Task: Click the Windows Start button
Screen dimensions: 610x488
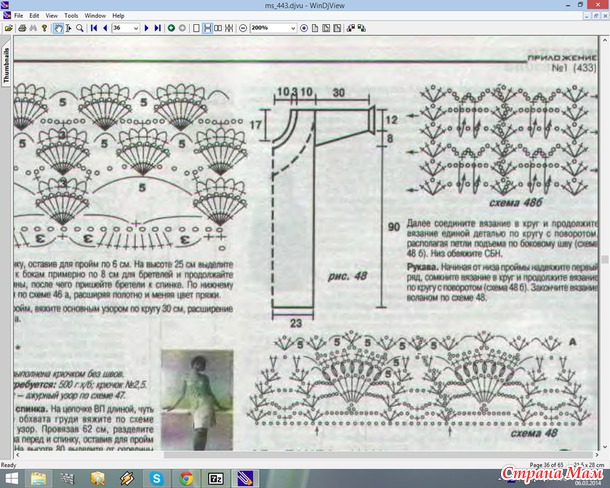Action: point(12,478)
